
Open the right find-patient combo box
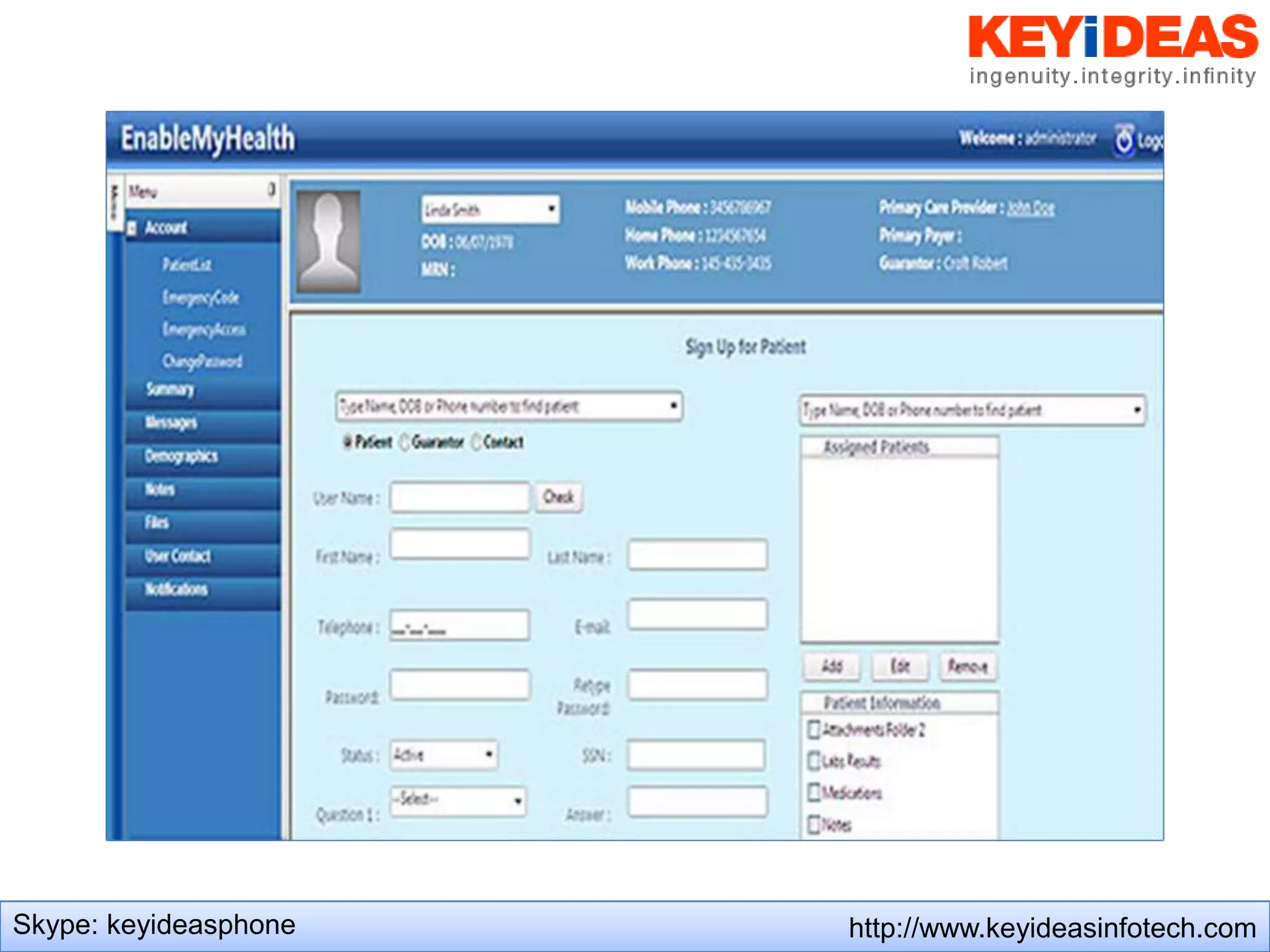pos(972,410)
